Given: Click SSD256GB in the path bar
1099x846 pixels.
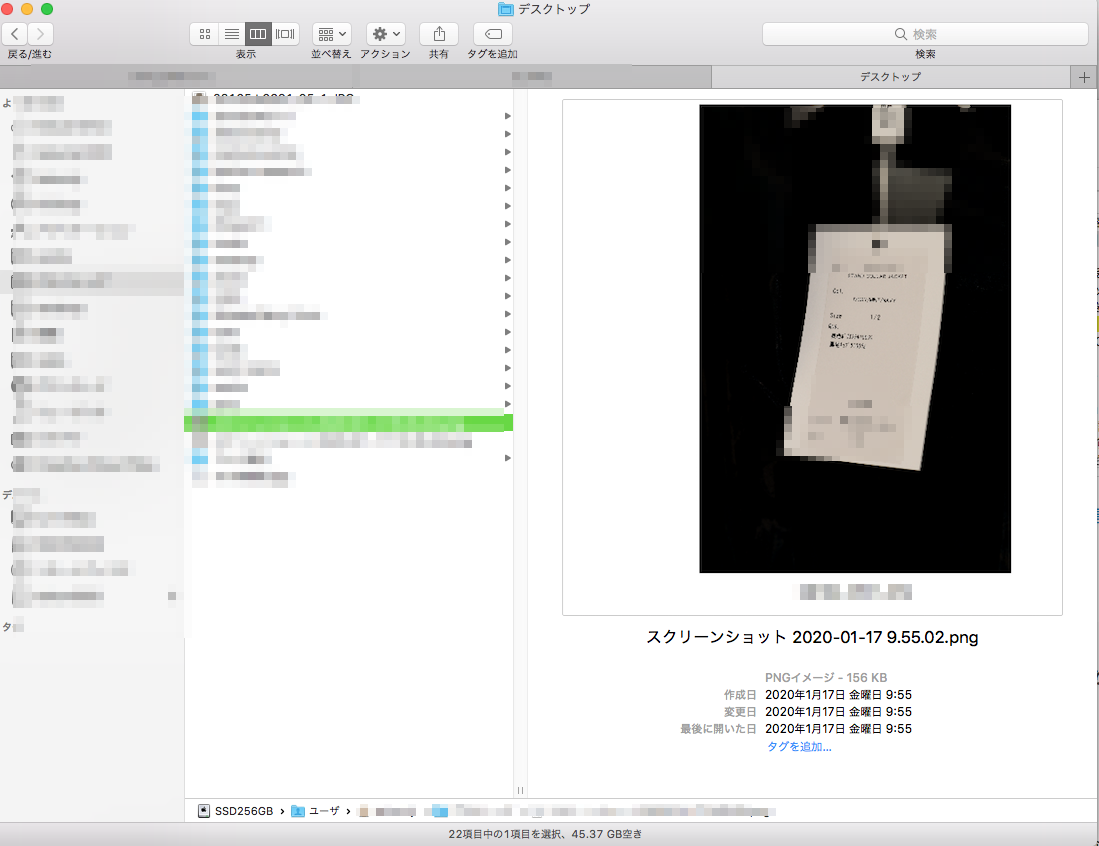Looking at the screenshot, I should (236, 811).
